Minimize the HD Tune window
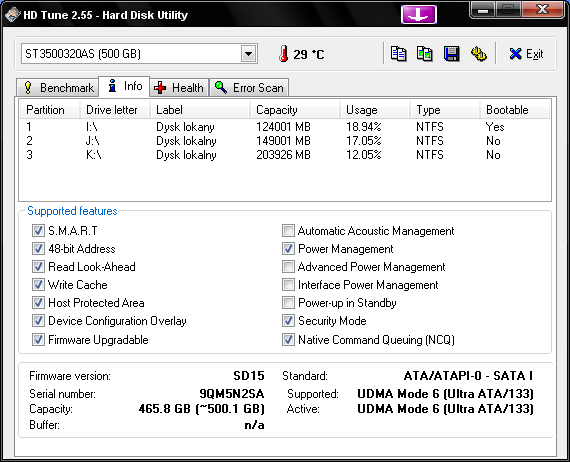Image resolution: width=570 pixels, height=462 pixels. tap(483, 10)
